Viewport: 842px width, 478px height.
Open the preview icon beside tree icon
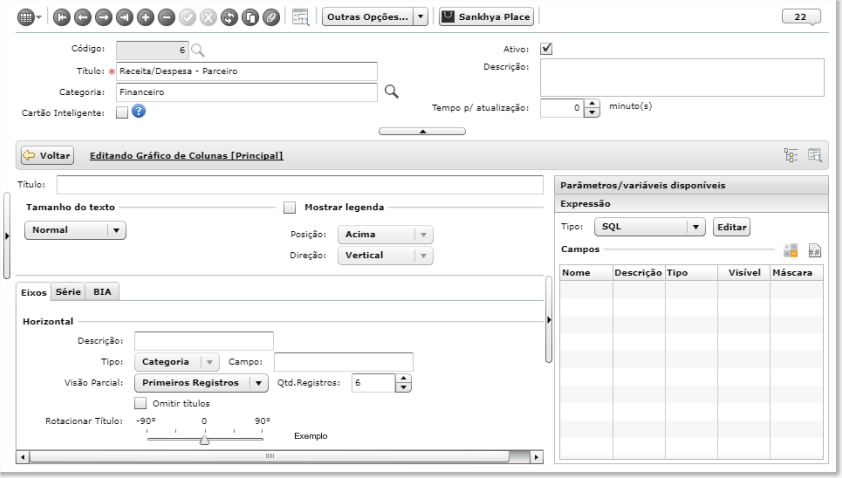pyautogui.click(x=815, y=155)
